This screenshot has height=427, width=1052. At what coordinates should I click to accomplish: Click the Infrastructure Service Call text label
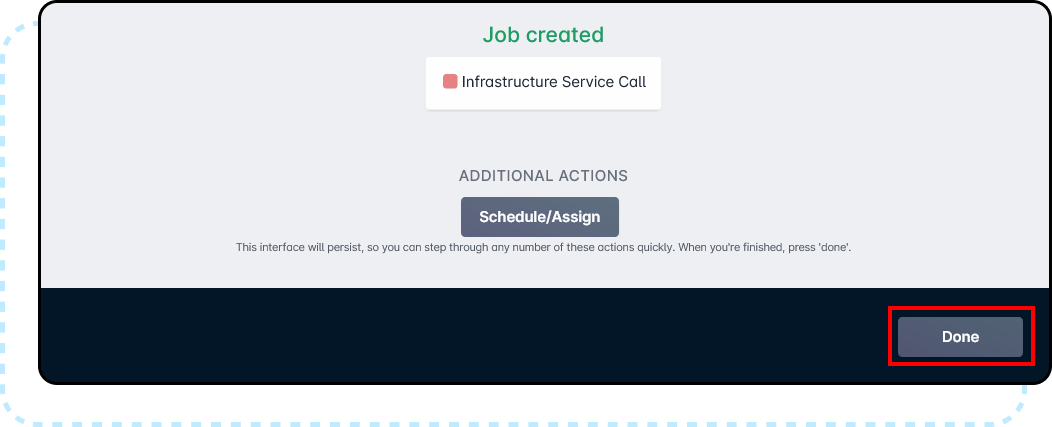point(554,82)
